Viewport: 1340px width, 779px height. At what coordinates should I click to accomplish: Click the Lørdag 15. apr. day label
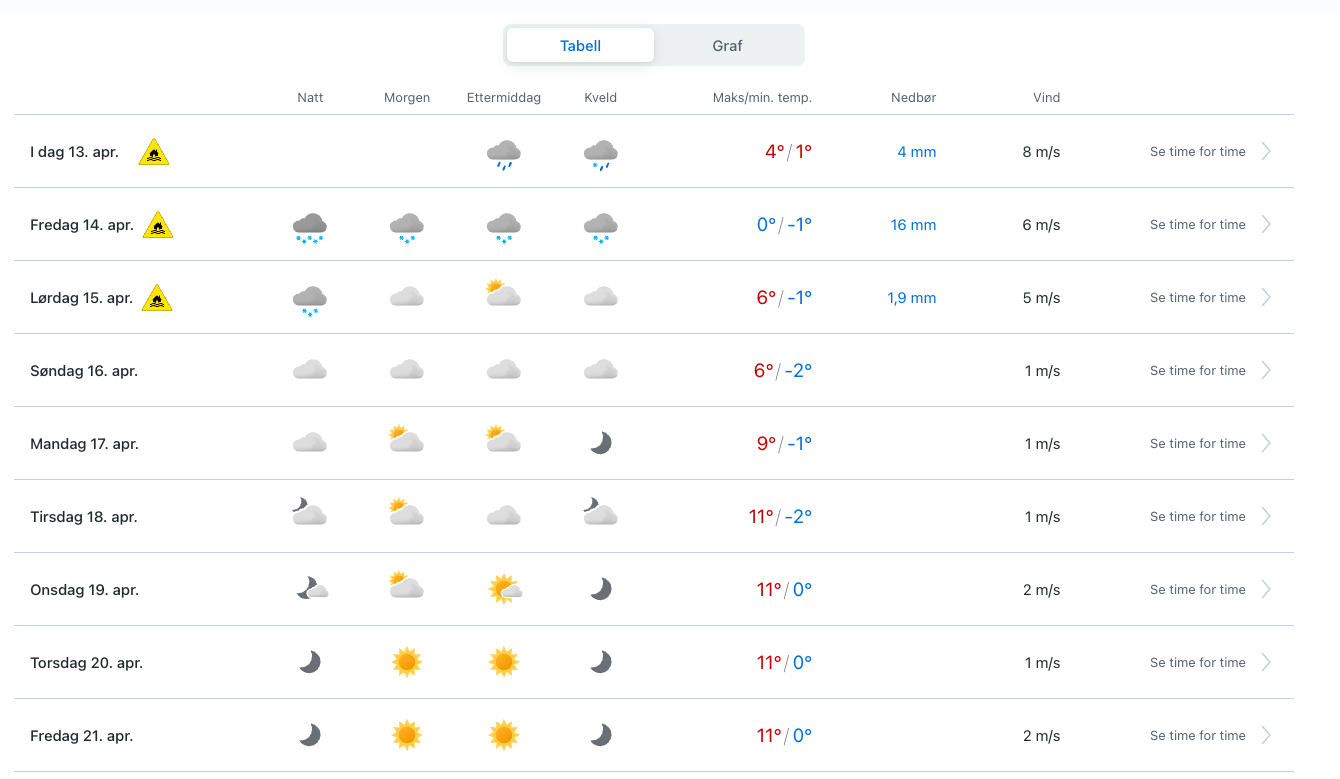tap(81, 298)
